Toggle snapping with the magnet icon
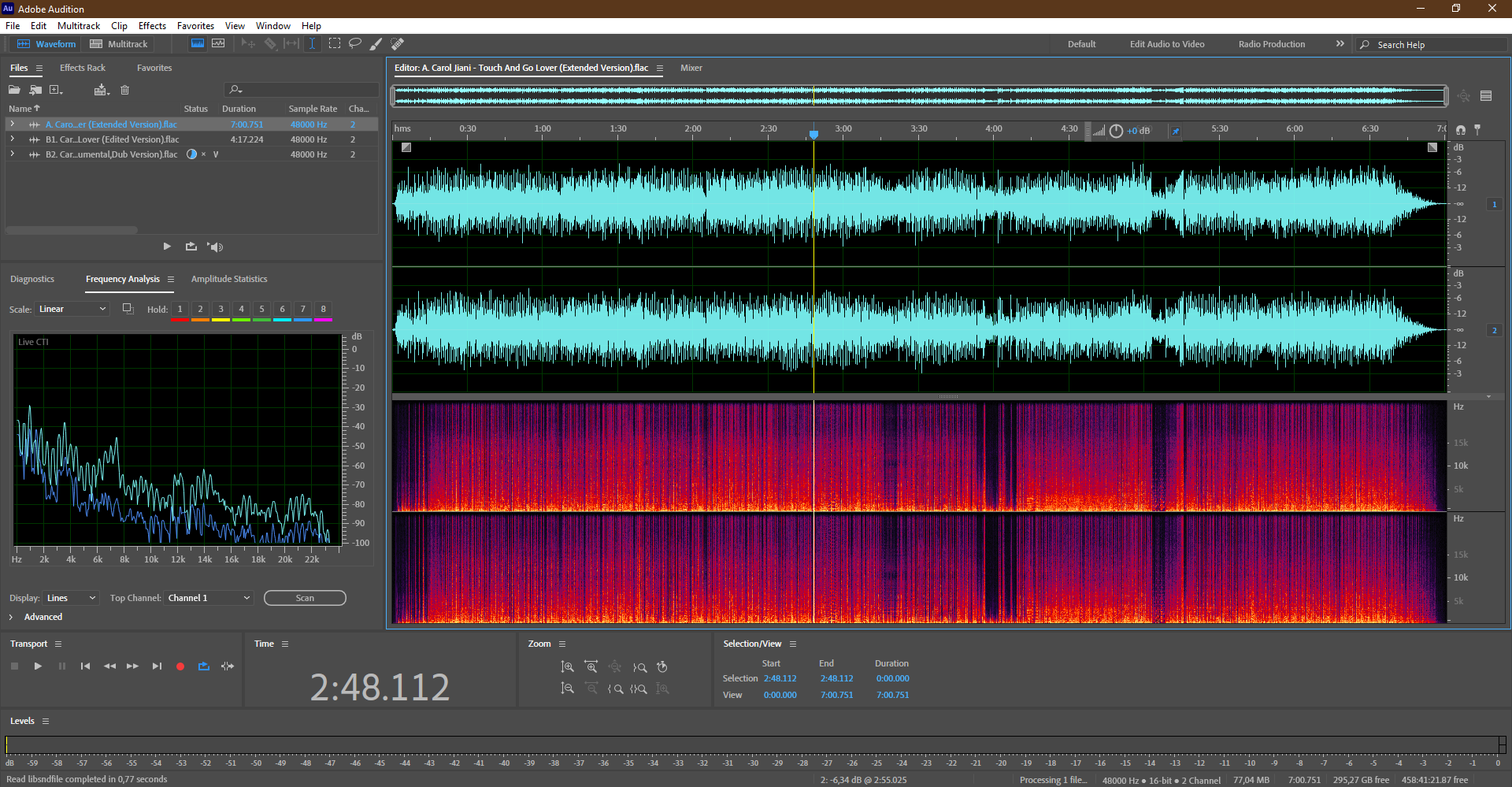 pos(1461,130)
